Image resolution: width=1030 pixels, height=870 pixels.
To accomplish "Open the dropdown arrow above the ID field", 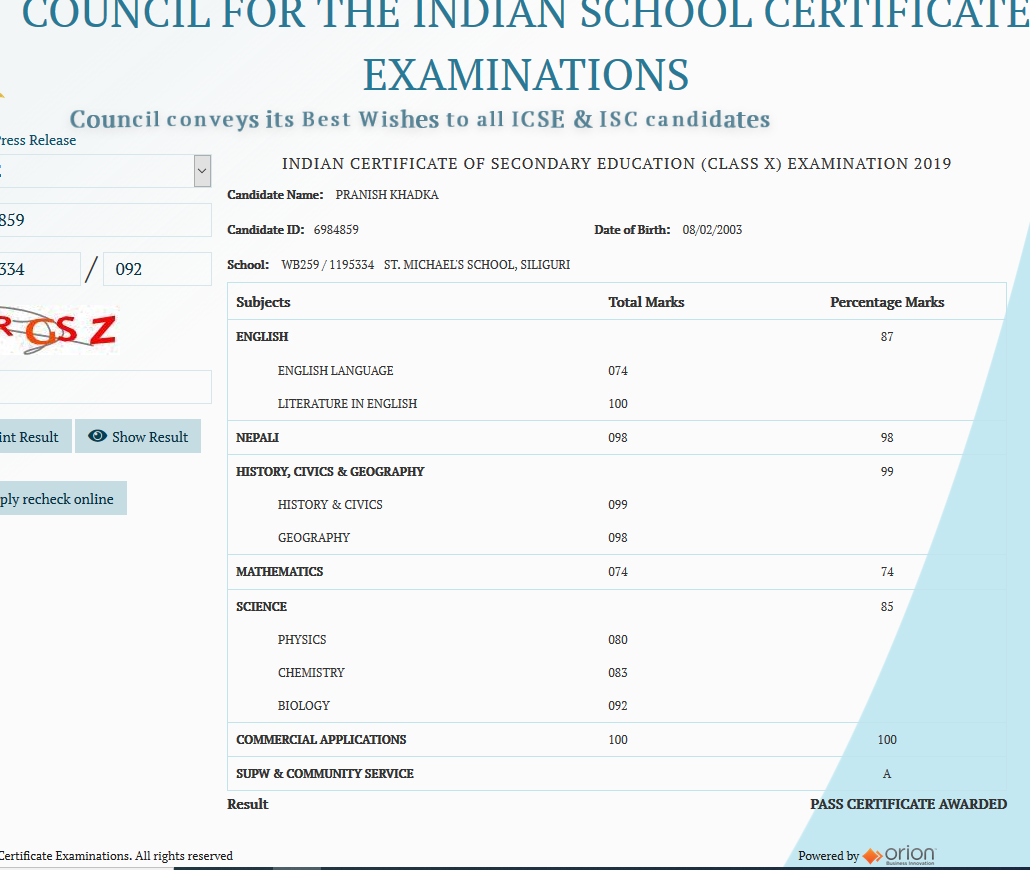I will [x=202, y=171].
